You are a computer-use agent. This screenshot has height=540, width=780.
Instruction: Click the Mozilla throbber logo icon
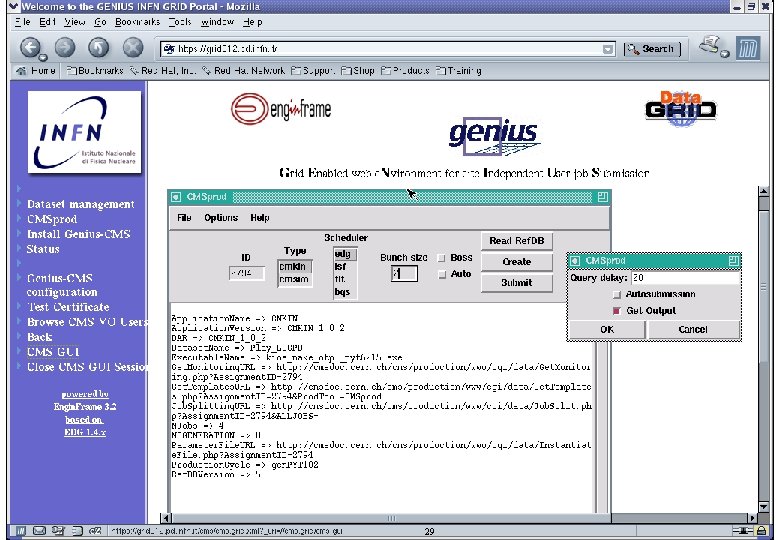[748, 48]
